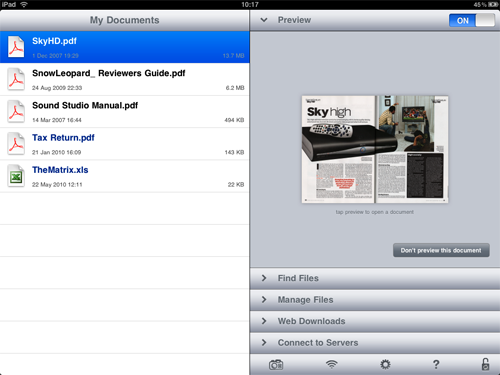The height and width of the screenshot is (375, 500).
Task: Select Sound Studio Manual.pdf file name
Action: tap(85, 106)
